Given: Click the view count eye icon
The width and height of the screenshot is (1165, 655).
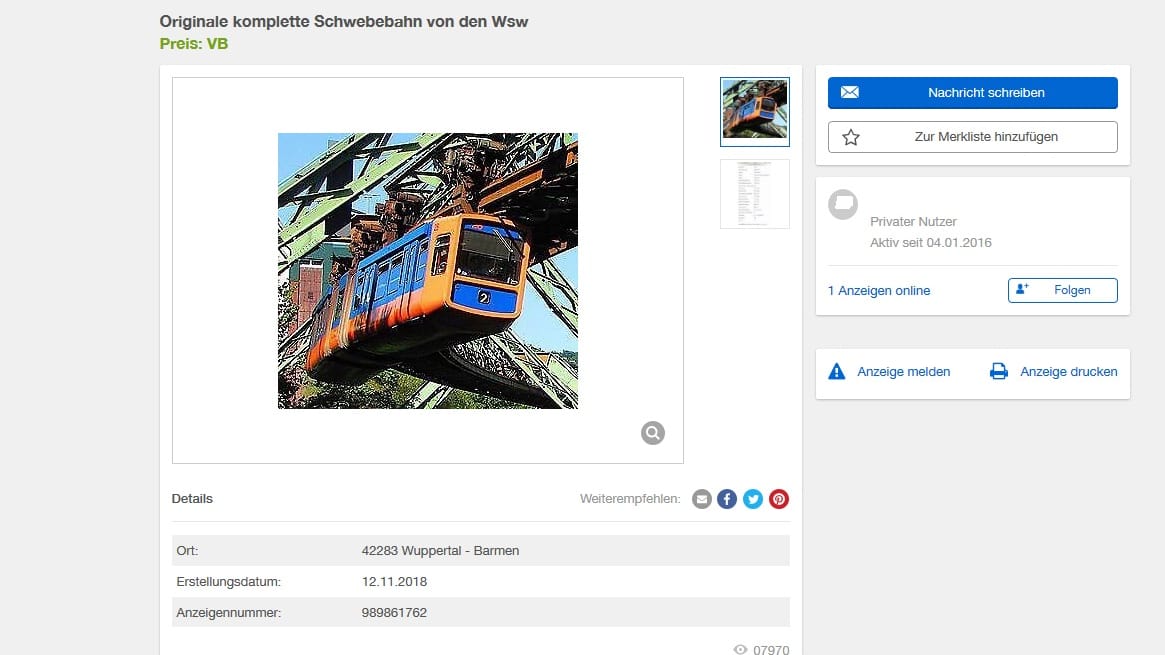Looking at the screenshot, I should click(x=740, y=650).
